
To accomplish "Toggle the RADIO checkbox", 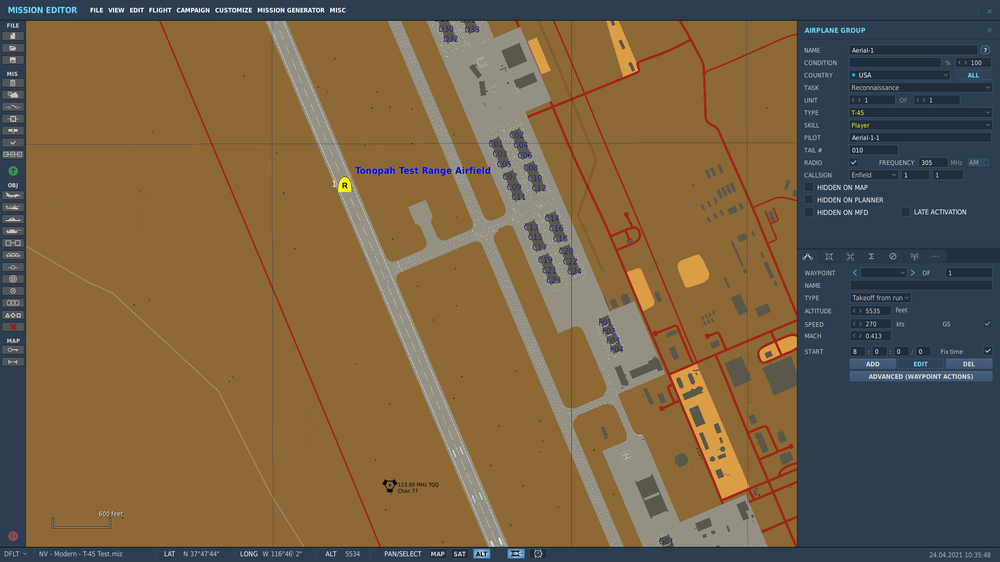I will point(853,163).
